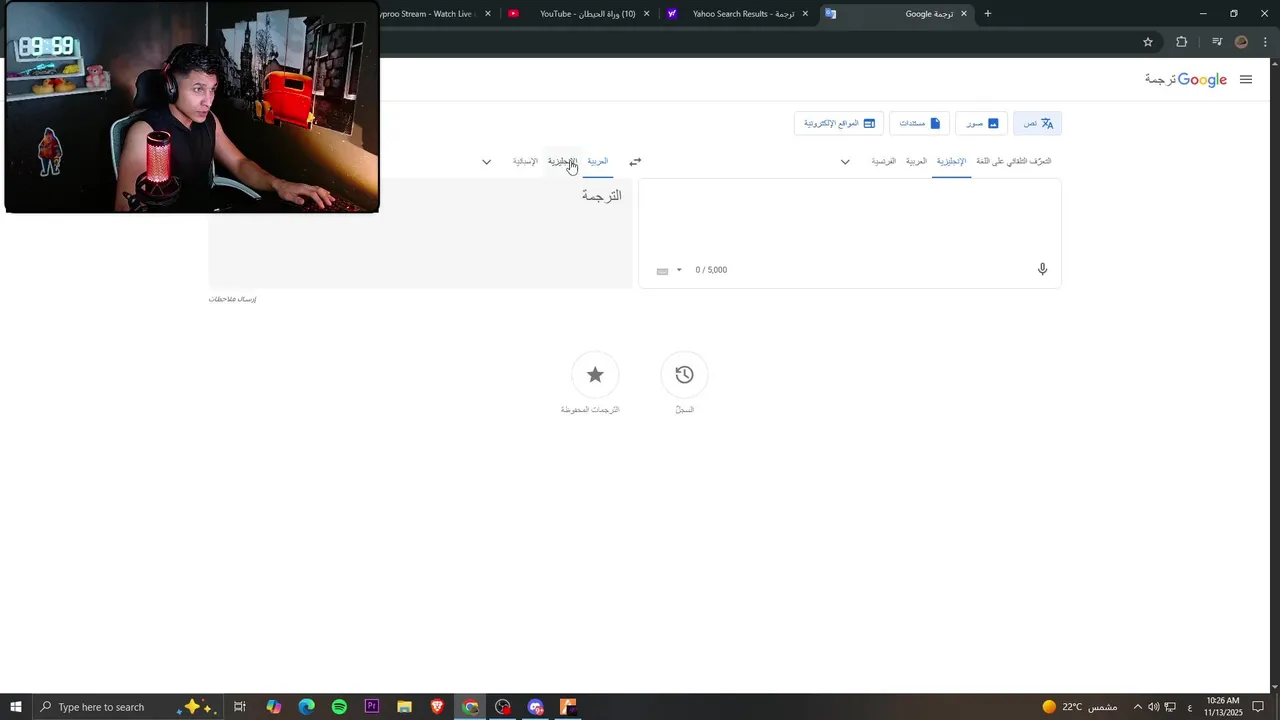Launch Copilot from the taskbar
The height and width of the screenshot is (720, 1280).
tap(273, 707)
